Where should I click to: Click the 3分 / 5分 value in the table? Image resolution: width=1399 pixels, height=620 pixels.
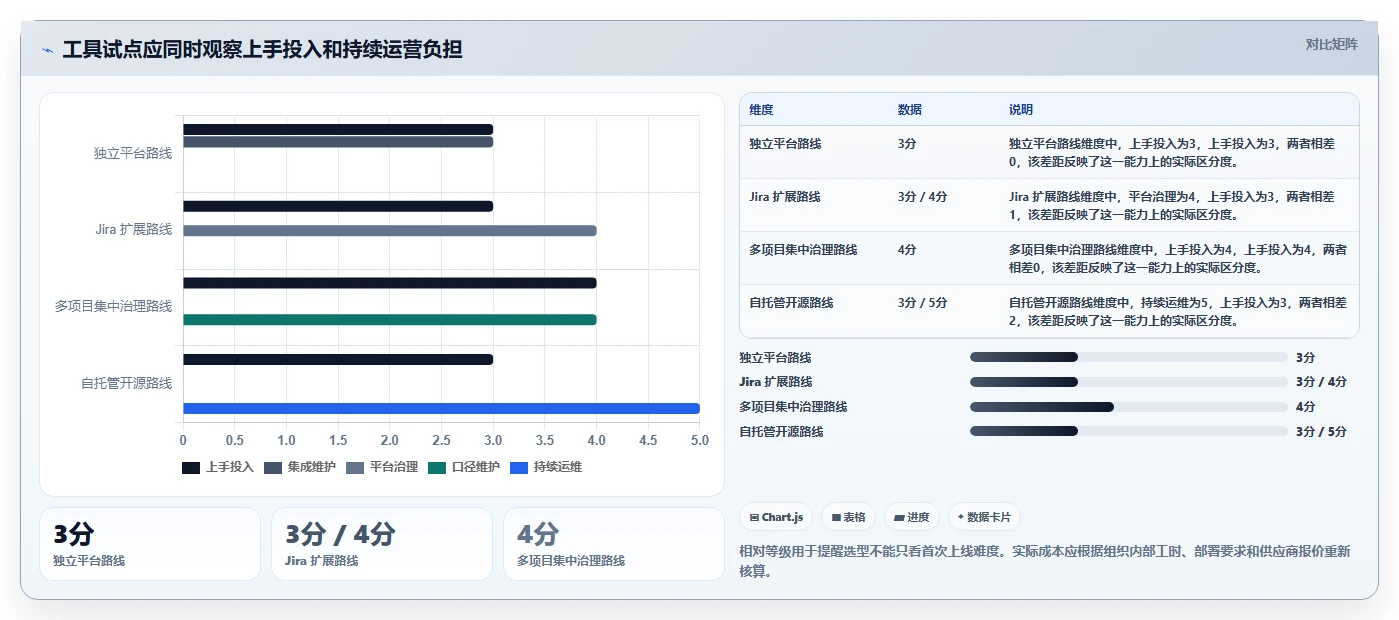[x=922, y=302]
